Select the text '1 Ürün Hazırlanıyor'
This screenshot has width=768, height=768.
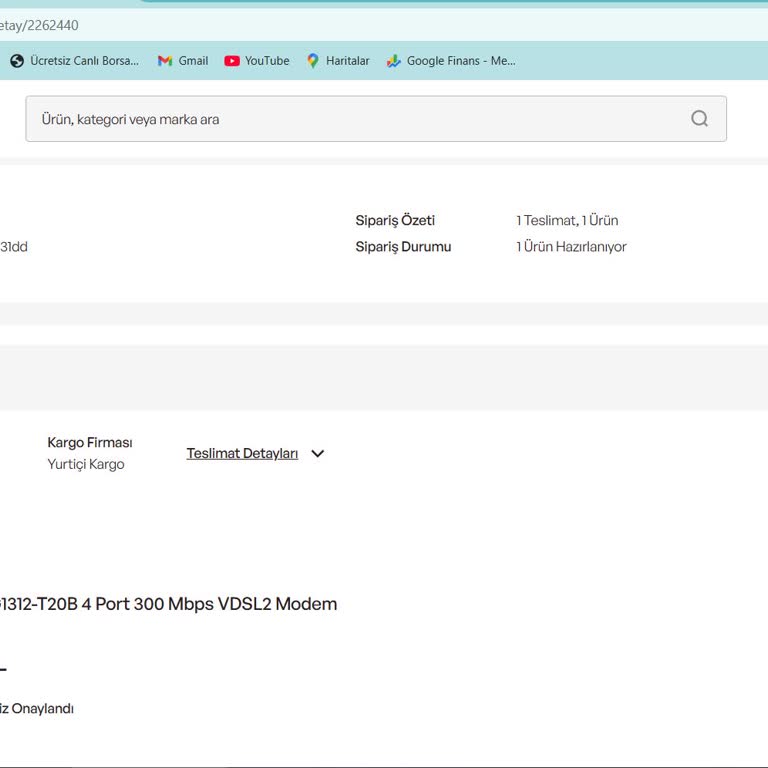[x=571, y=247]
